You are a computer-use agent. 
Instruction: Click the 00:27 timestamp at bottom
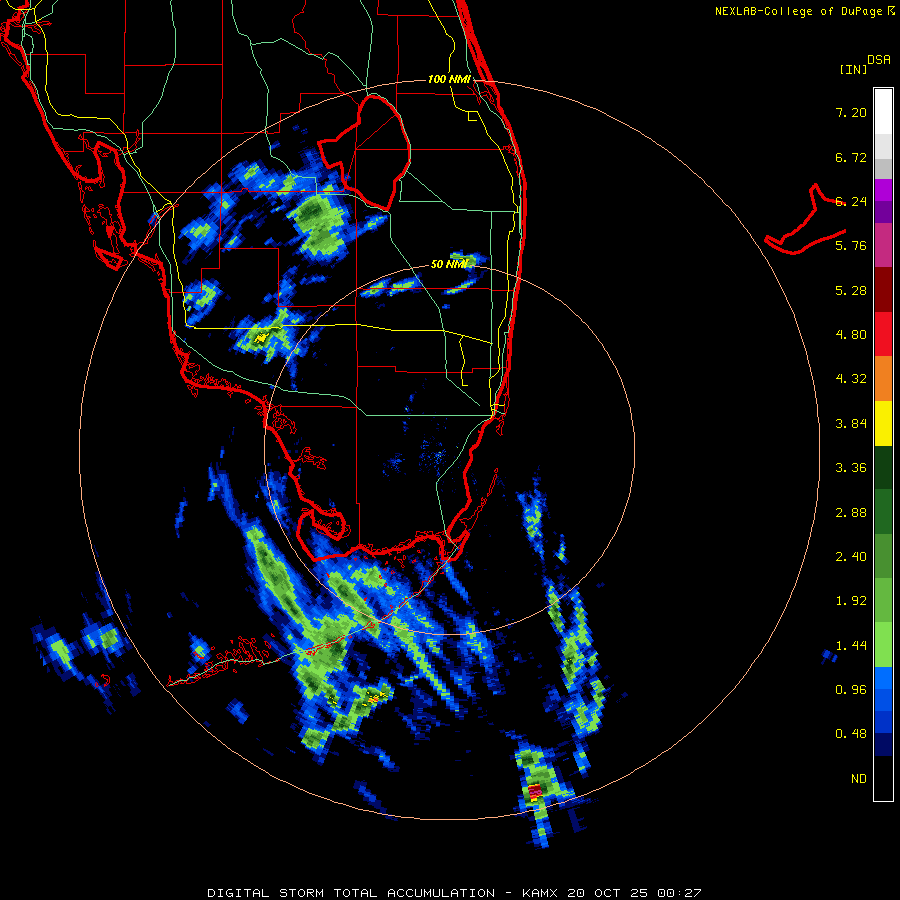(679, 893)
